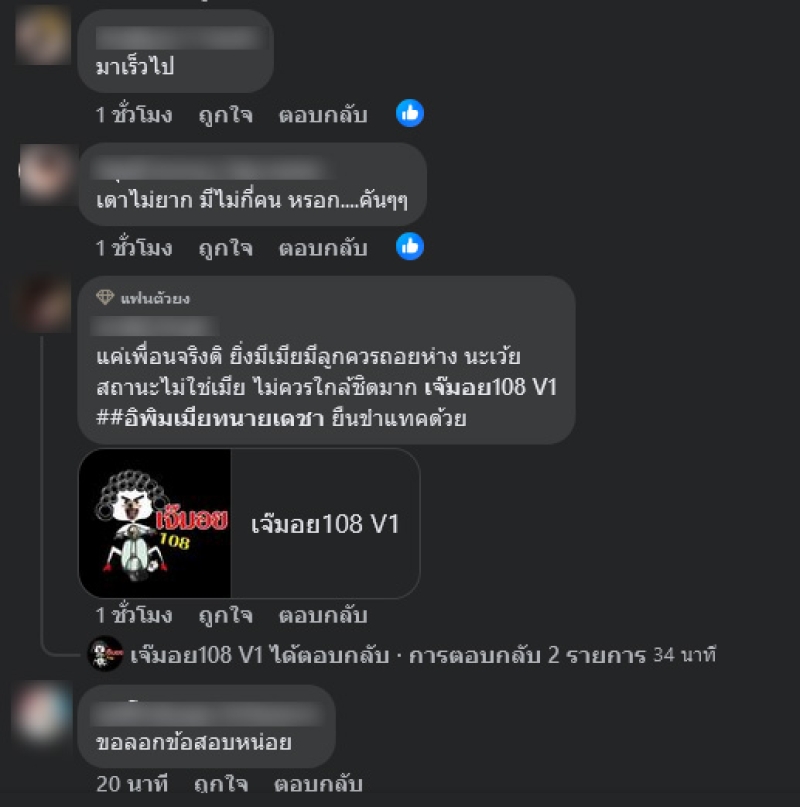Viewport: 800px width, 807px height.
Task: Click the เจ๊มอย108 V1 small reply avatar
Action: point(106,654)
